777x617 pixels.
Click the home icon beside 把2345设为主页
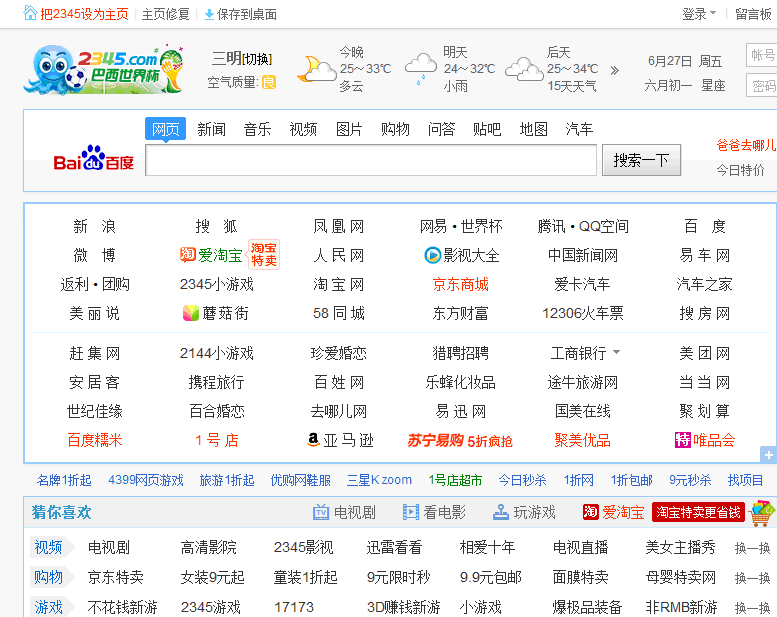pos(30,13)
